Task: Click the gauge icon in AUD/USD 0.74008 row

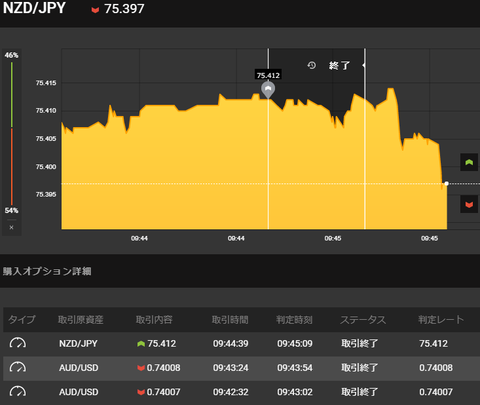Action: (18, 367)
